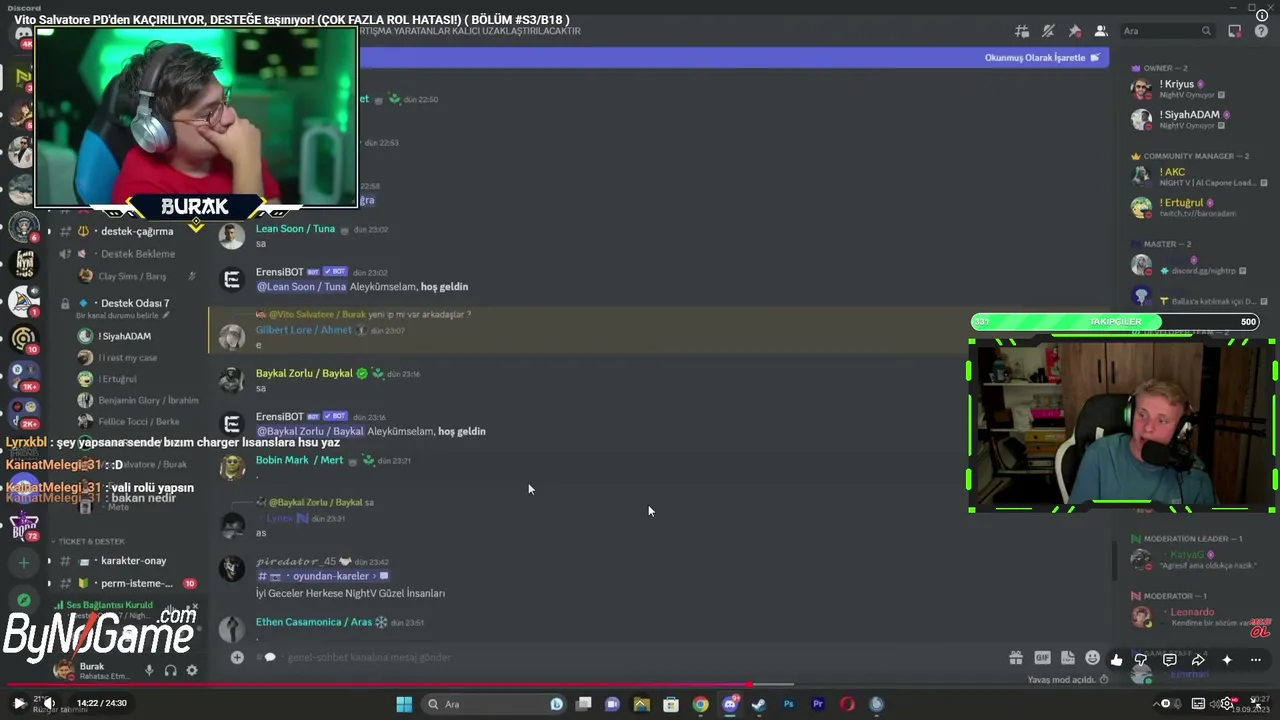Open the sticker picker icon
The height and width of the screenshot is (720, 1280).
click(x=1067, y=658)
